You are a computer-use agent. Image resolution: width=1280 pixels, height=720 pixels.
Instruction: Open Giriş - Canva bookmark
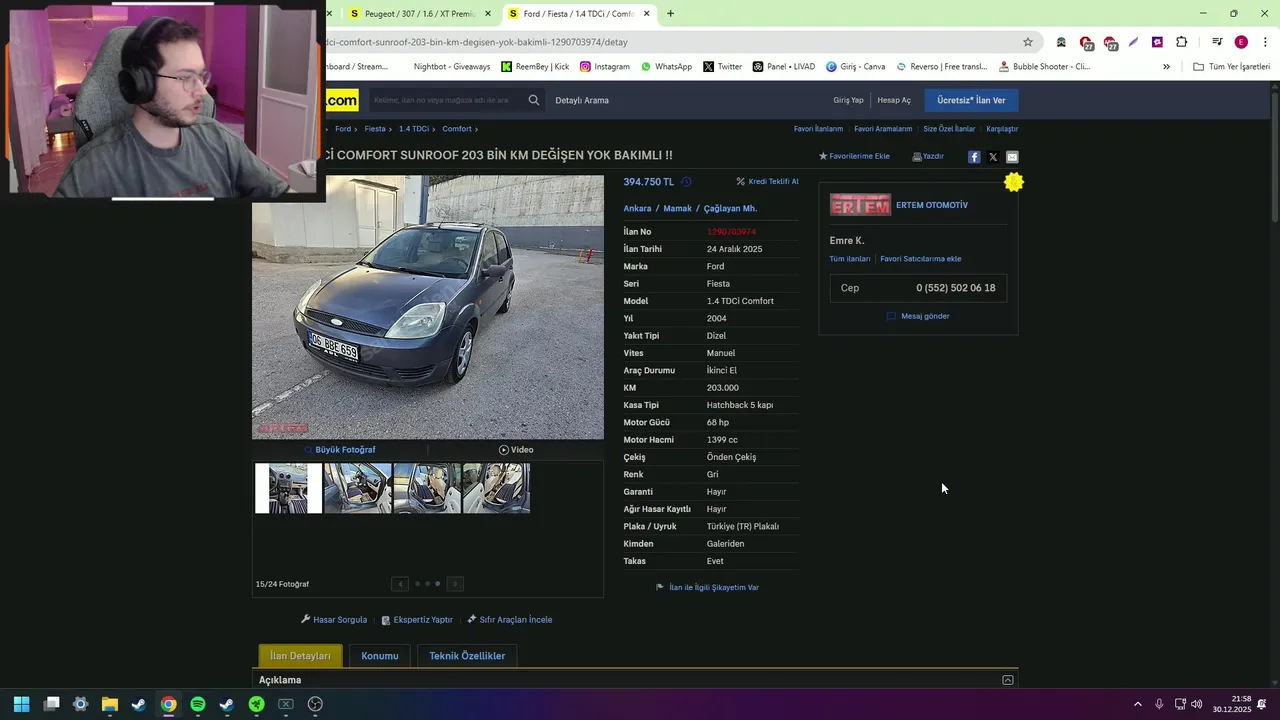[855, 67]
